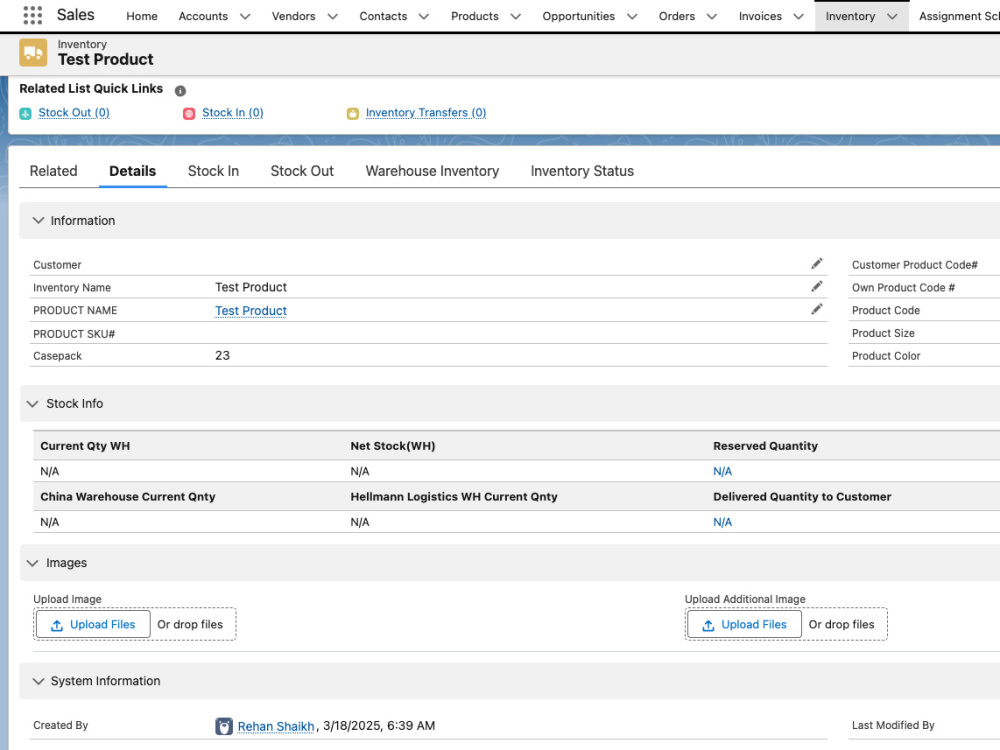Click the drop files area under Upload Image
This screenshot has width=1000, height=750.
pos(190,624)
